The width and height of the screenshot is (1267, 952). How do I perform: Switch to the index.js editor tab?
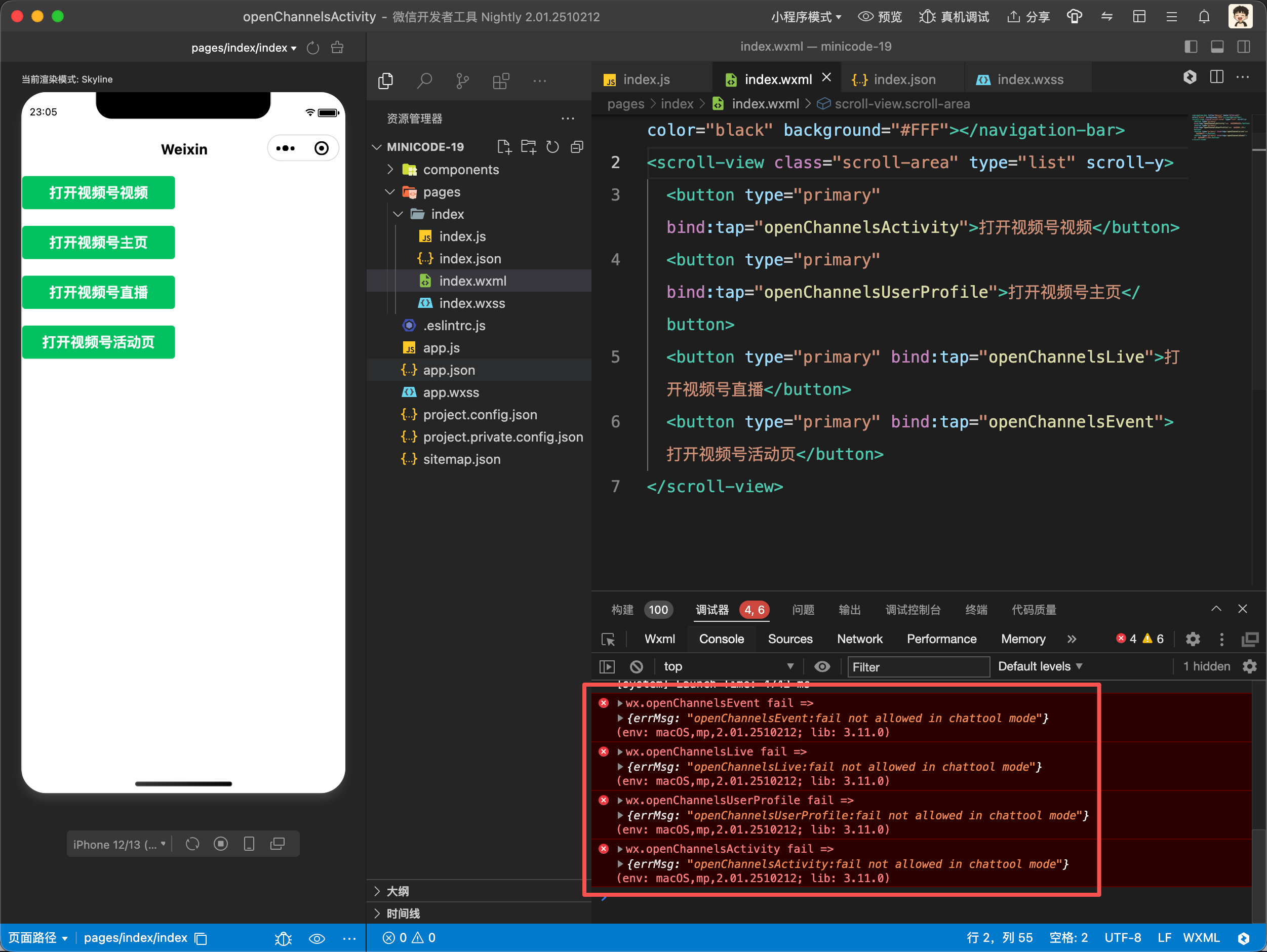click(x=646, y=80)
